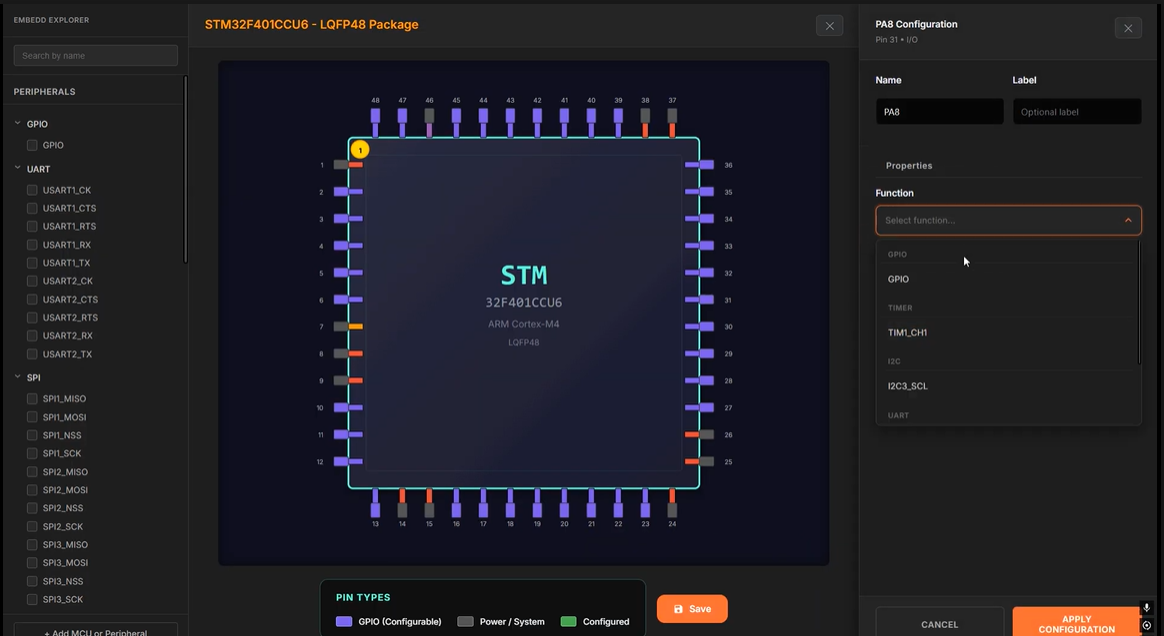The image size is (1164, 636).
Task: Click the STM chip center label
Action: point(523,275)
